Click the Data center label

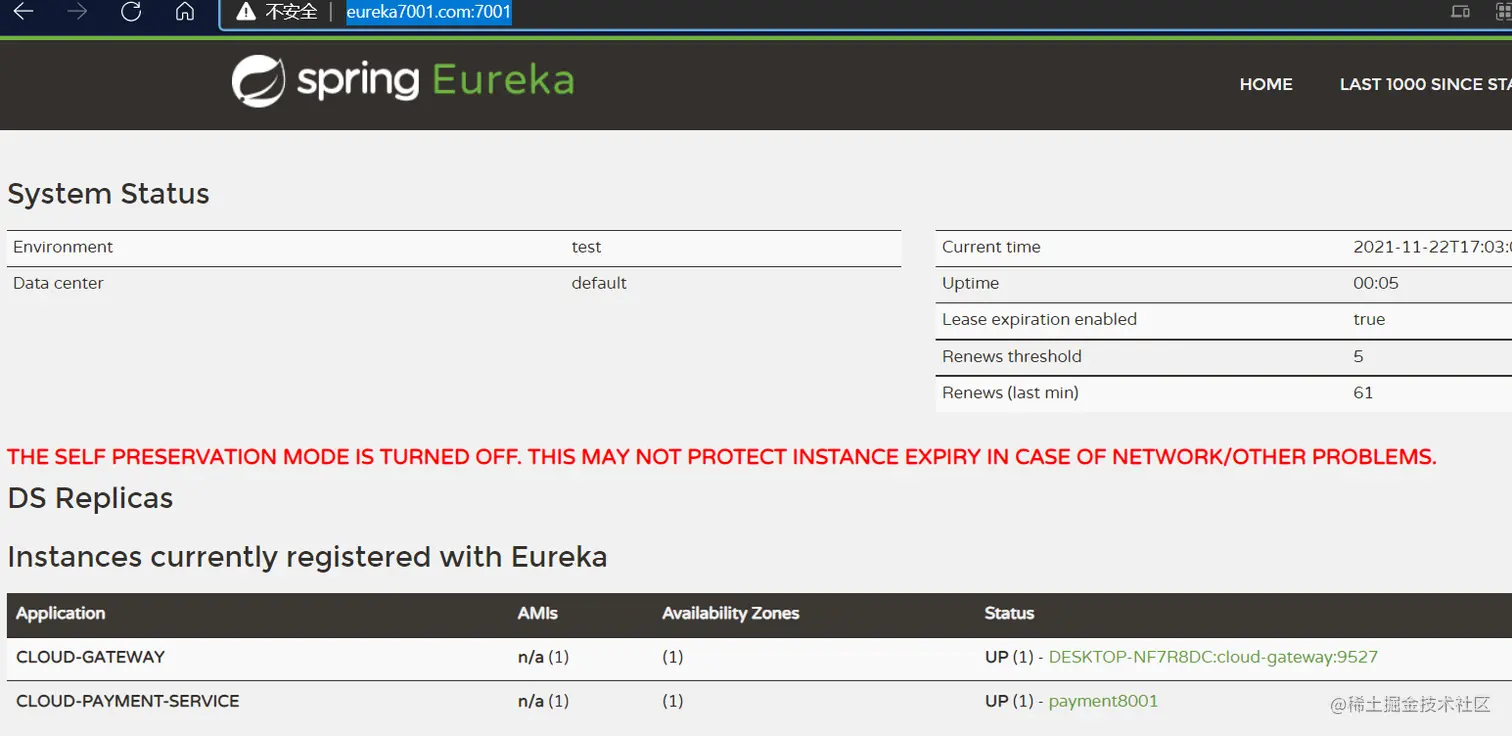tap(58, 283)
